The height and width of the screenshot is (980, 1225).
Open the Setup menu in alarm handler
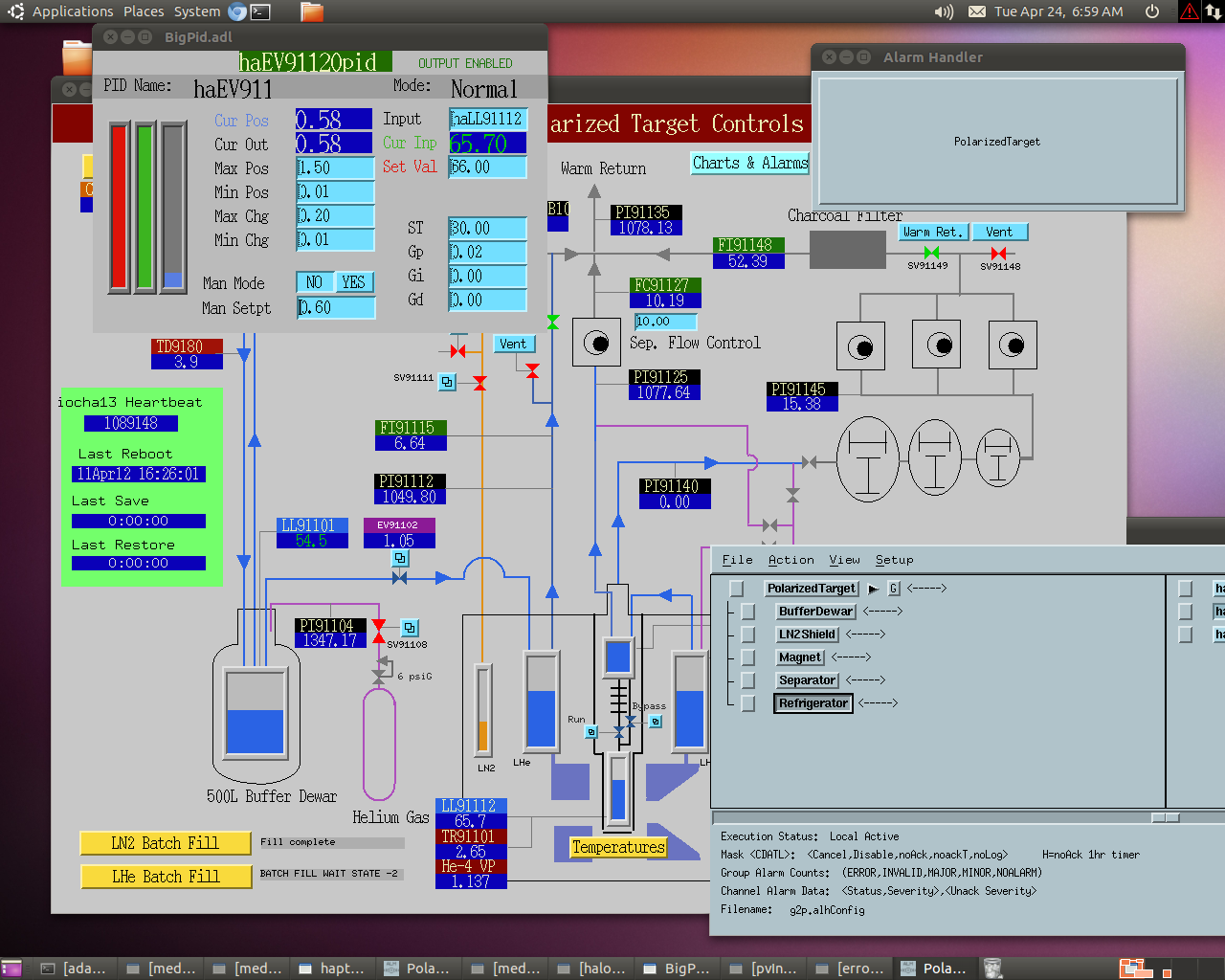click(x=894, y=560)
